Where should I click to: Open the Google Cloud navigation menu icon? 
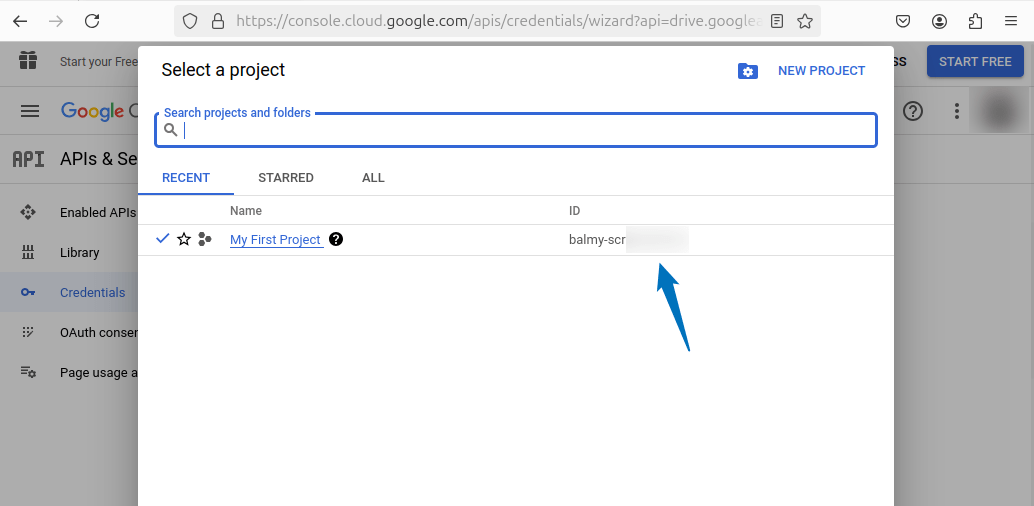tap(30, 111)
